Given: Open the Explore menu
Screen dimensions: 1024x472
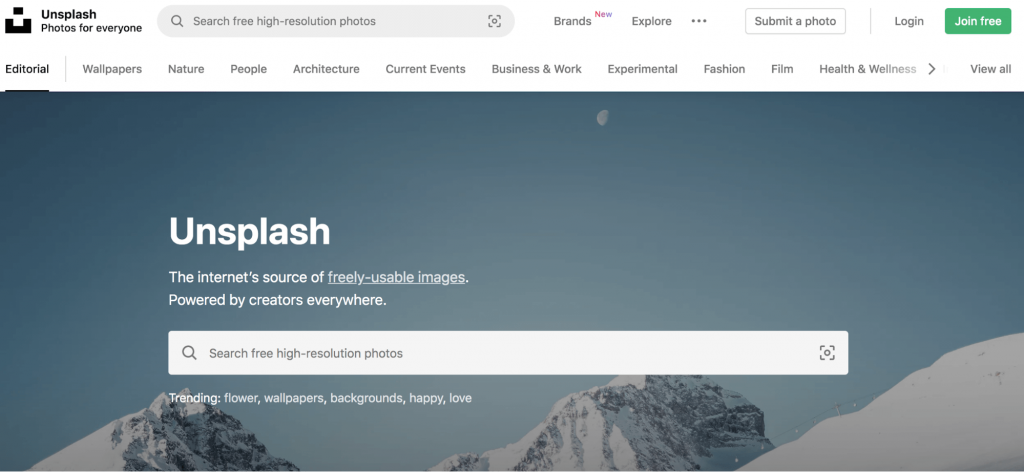Looking at the screenshot, I should pos(651,21).
